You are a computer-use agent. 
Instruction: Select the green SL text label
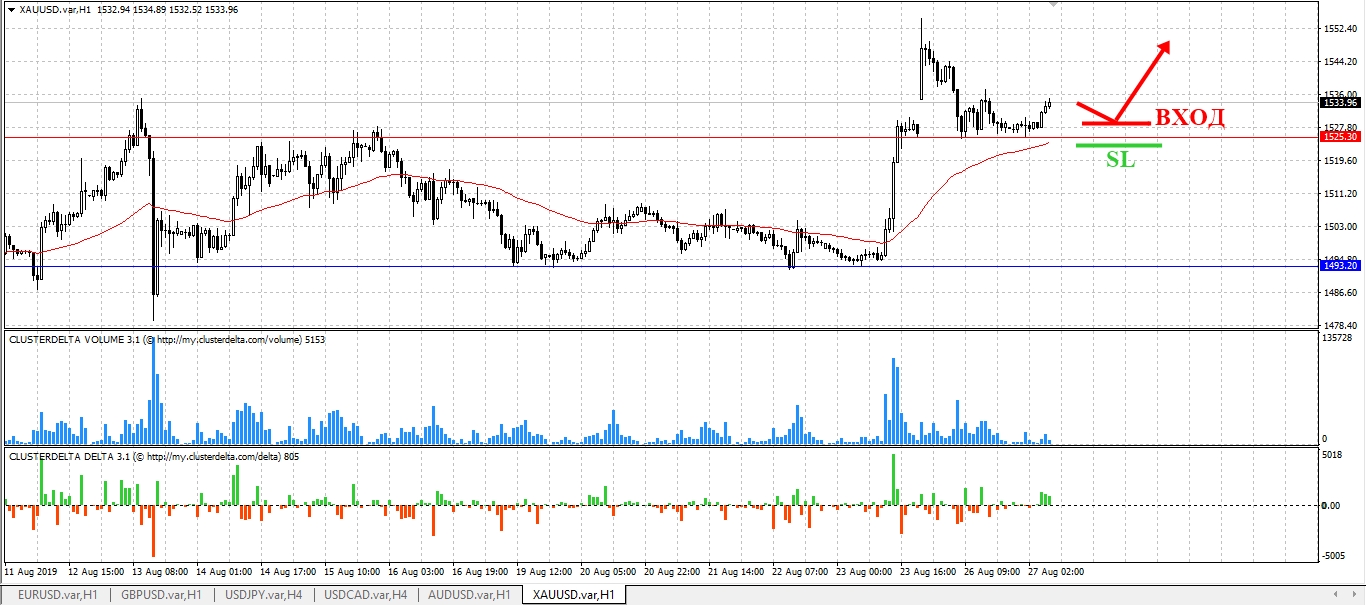1120,158
